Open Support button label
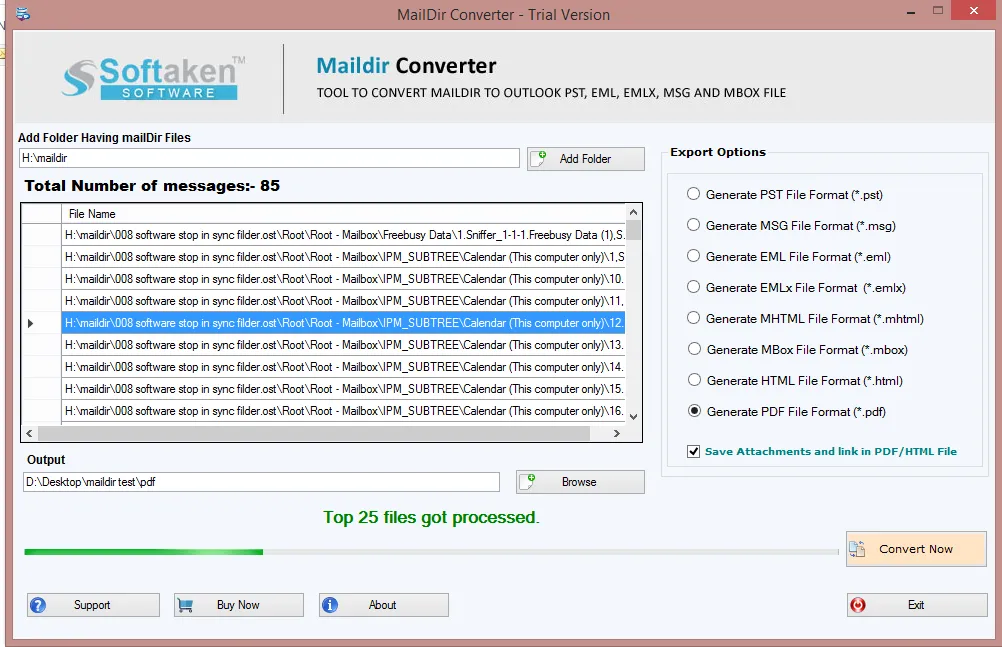 pyautogui.click(x=92, y=605)
